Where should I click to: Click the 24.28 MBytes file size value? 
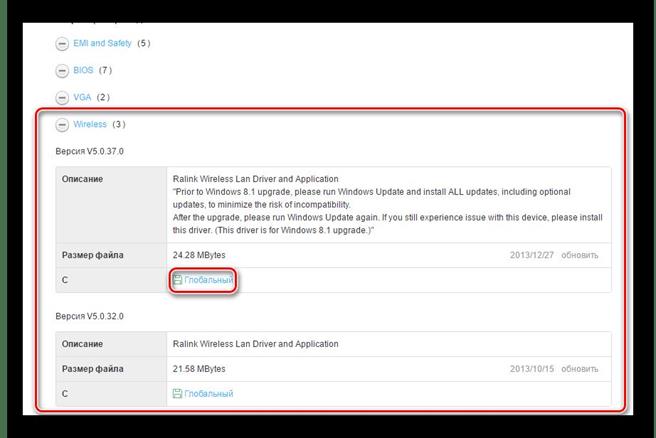tap(199, 255)
